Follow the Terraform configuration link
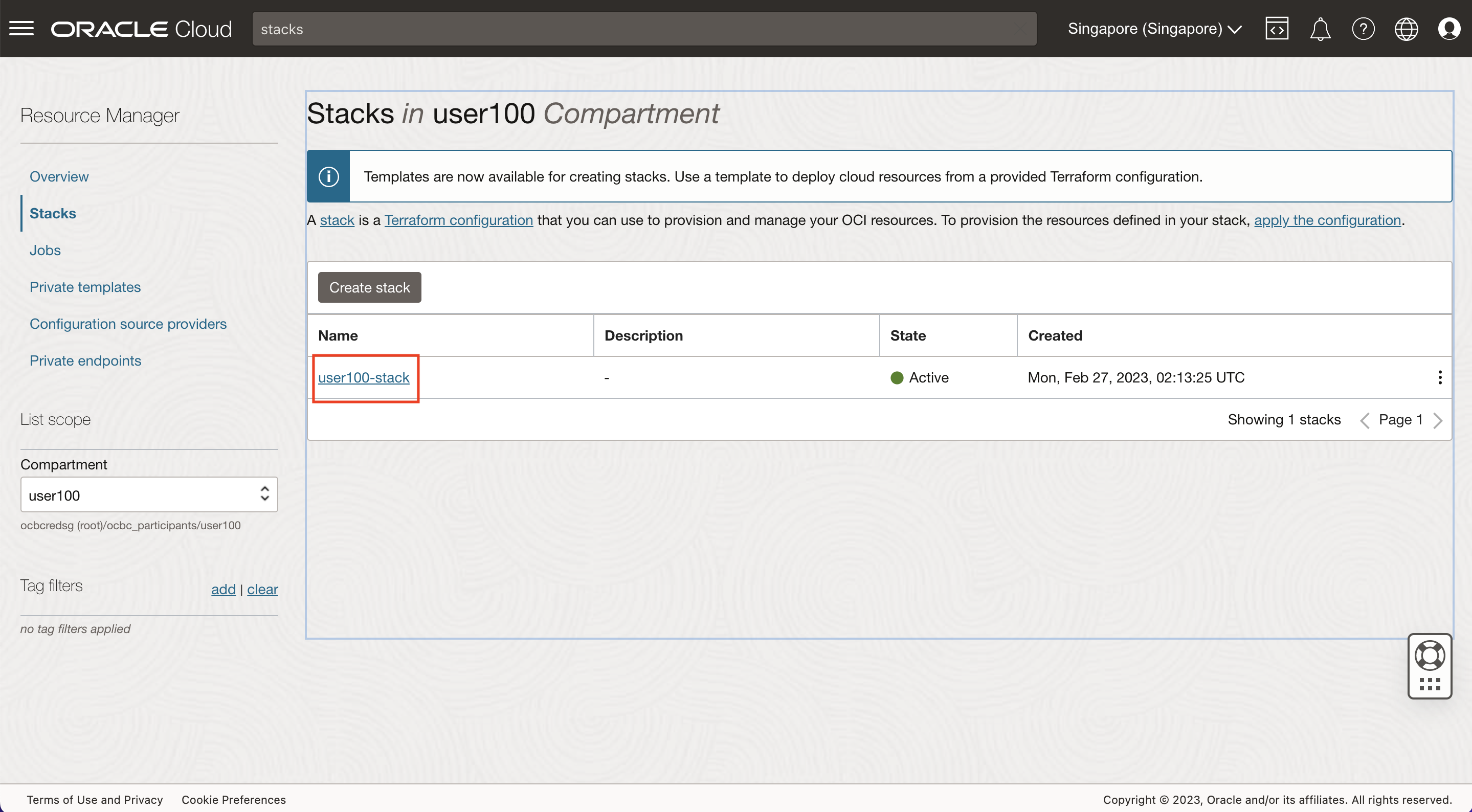 pyautogui.click(x=458, y=220)
